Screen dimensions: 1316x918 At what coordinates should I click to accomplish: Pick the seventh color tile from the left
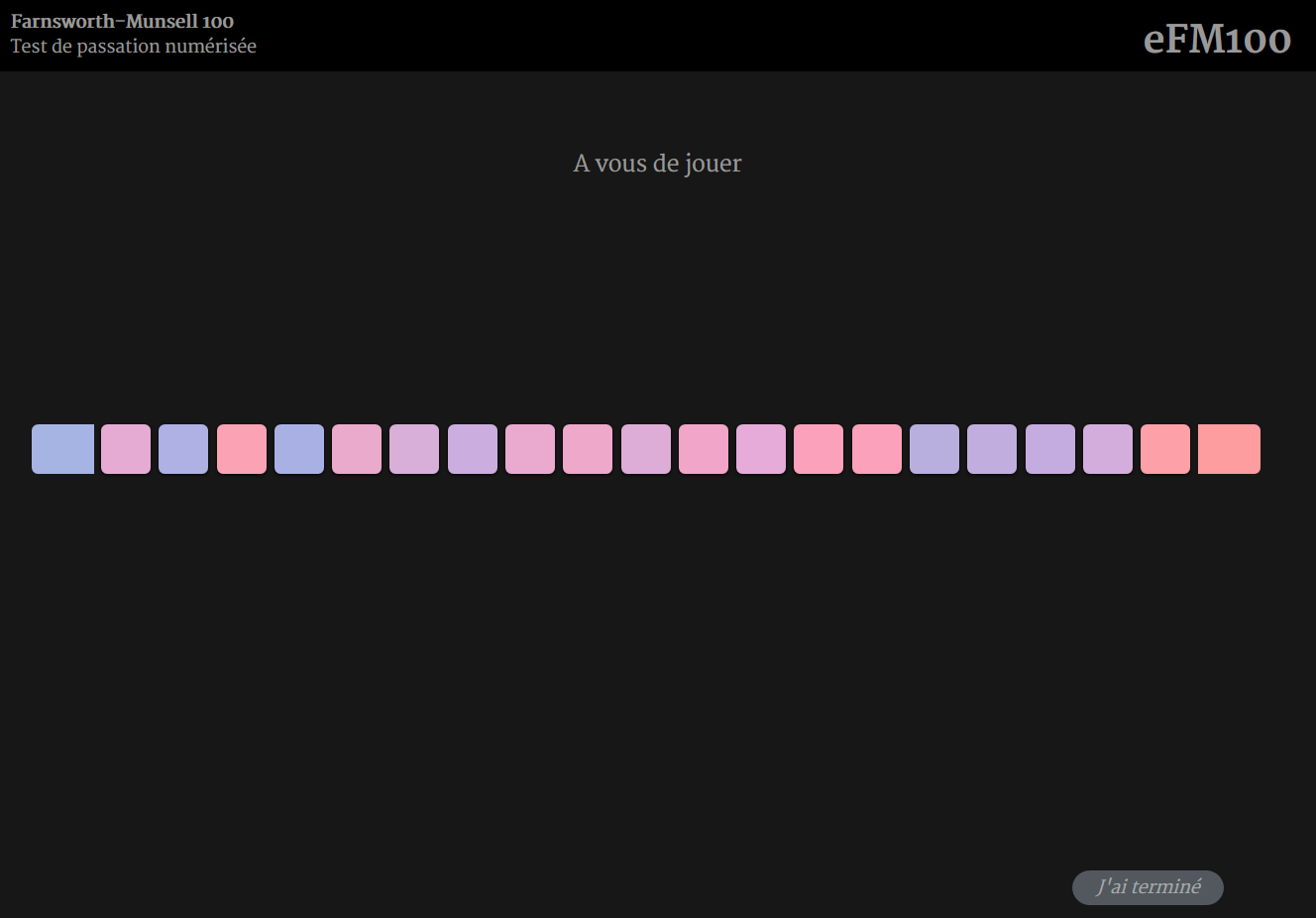414,449
